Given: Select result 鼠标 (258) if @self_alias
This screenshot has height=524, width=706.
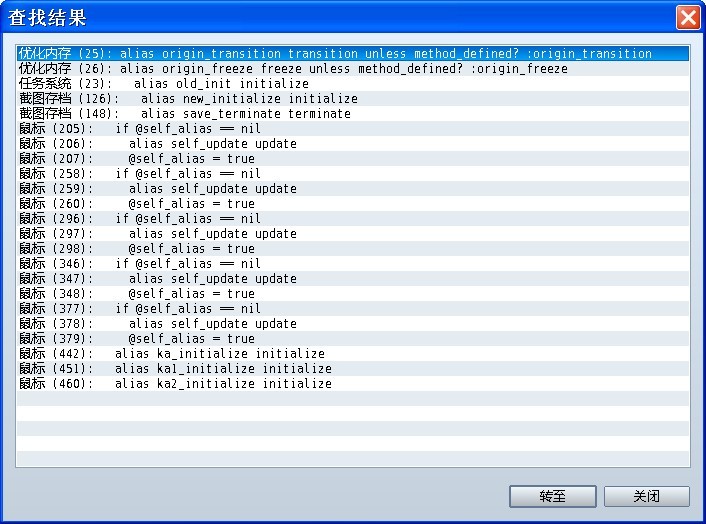Looking at the screenshot, I should pyautogui.click(x=353, y=174).
